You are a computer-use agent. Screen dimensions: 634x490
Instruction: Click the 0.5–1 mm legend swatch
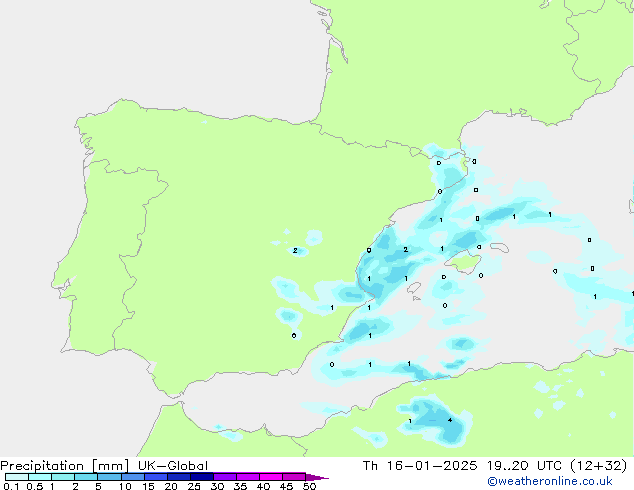click(x=40, y=477)
